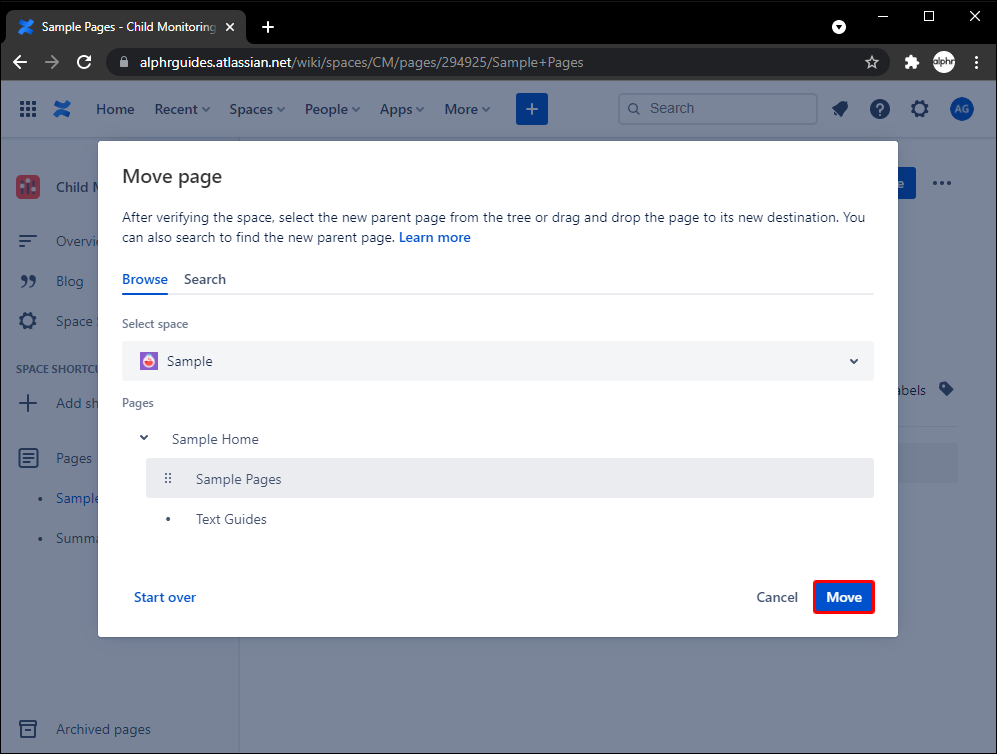Reload the page in browser

84,62
